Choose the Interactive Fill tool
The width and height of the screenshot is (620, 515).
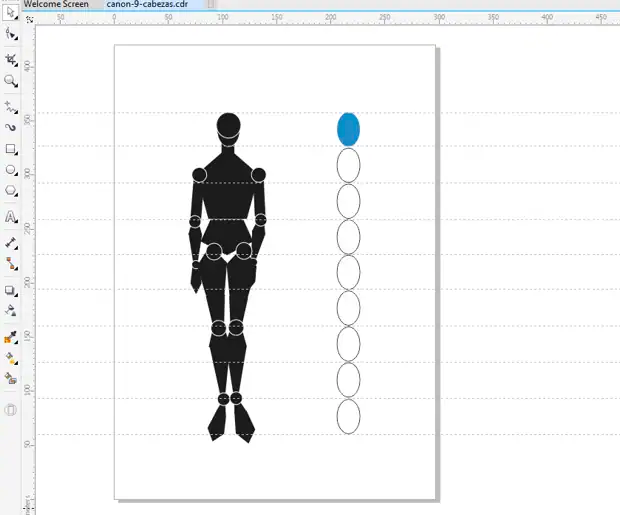pos(11,357)
